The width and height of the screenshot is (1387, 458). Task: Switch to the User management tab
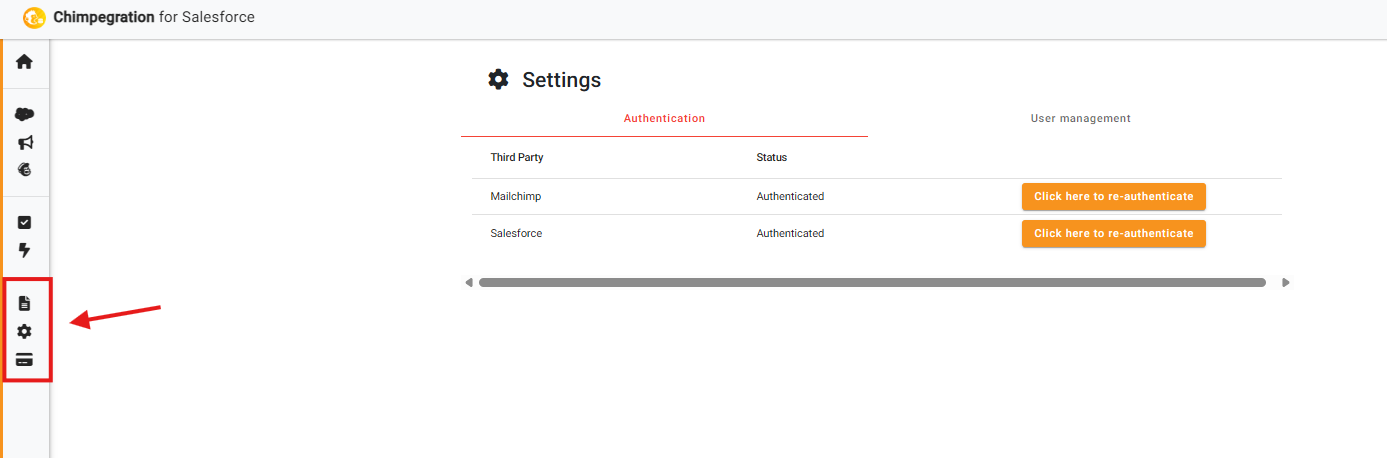1080,118
